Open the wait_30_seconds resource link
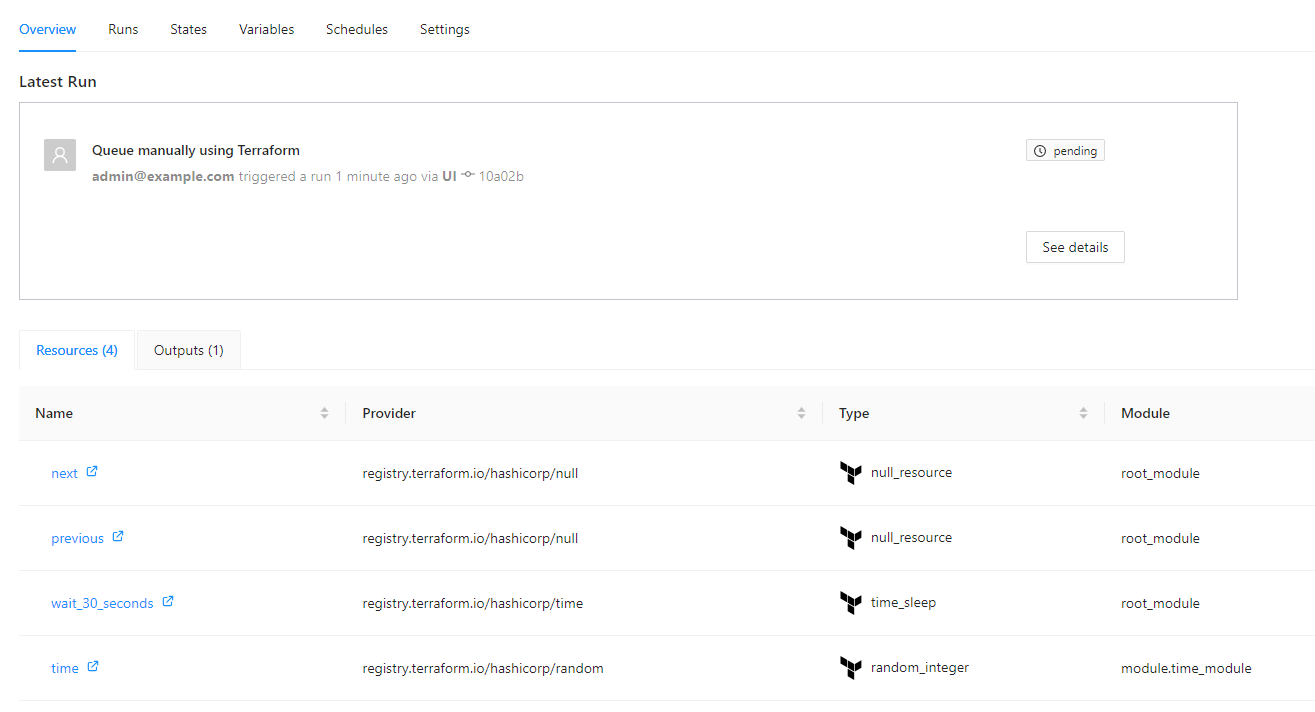Viewport: 1315px width, 712px height. [x=102, y=603]
